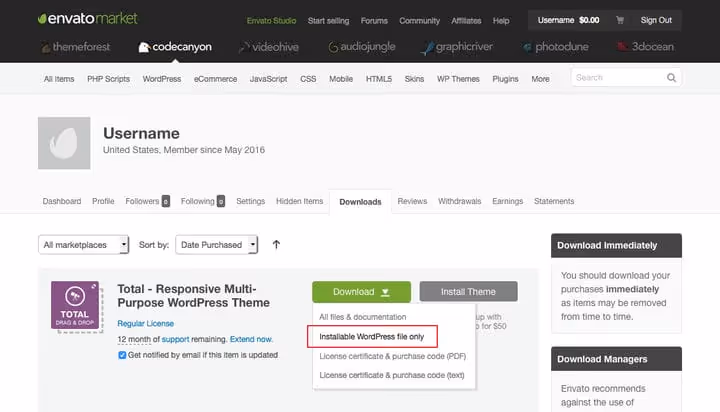The width and height of the screenshot is (720, 412).
Task: Choose All files & documentation option
Action: click(x=363, y=317)
